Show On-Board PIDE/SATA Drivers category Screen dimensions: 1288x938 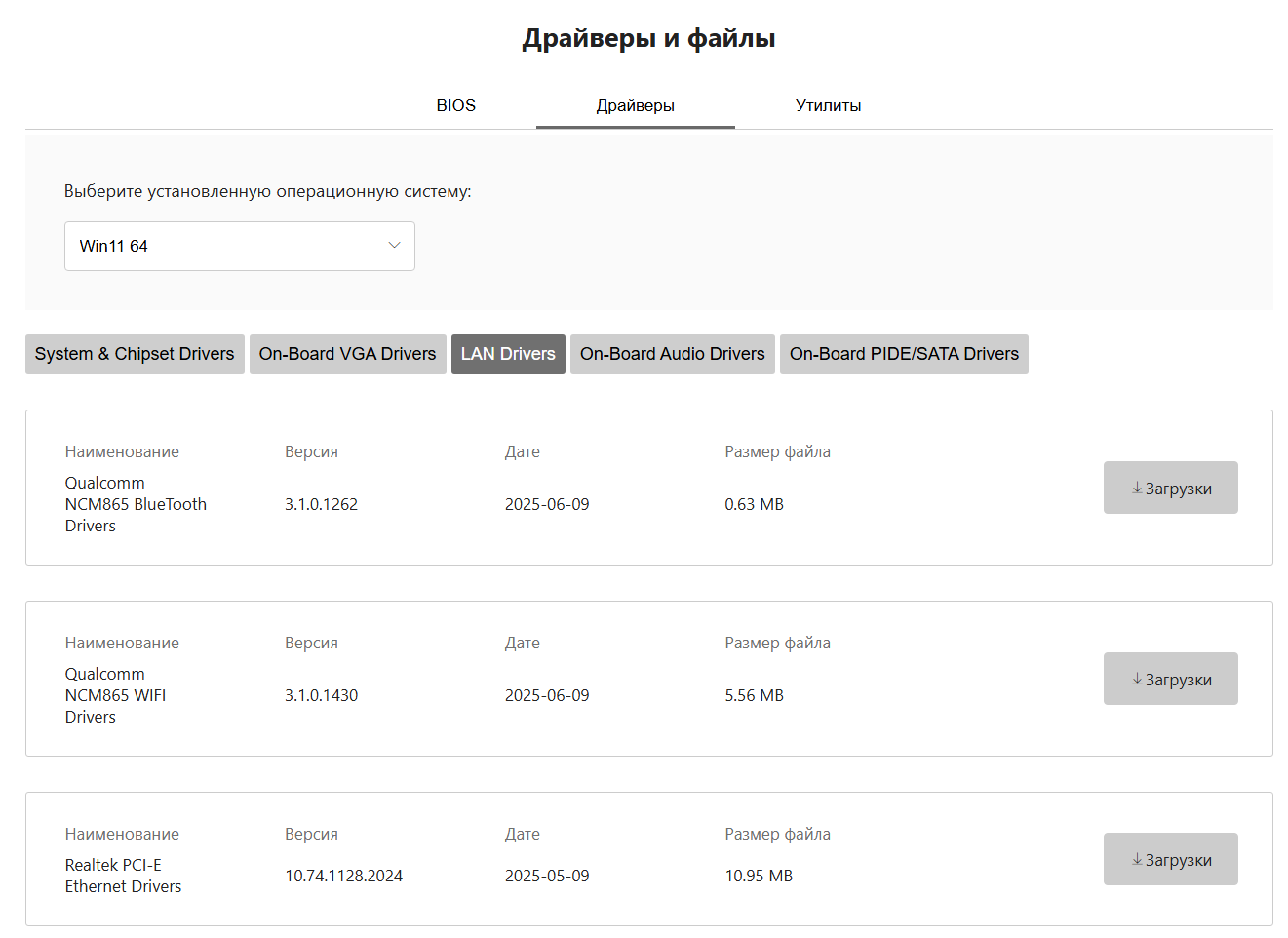click(x=904, y=354)
